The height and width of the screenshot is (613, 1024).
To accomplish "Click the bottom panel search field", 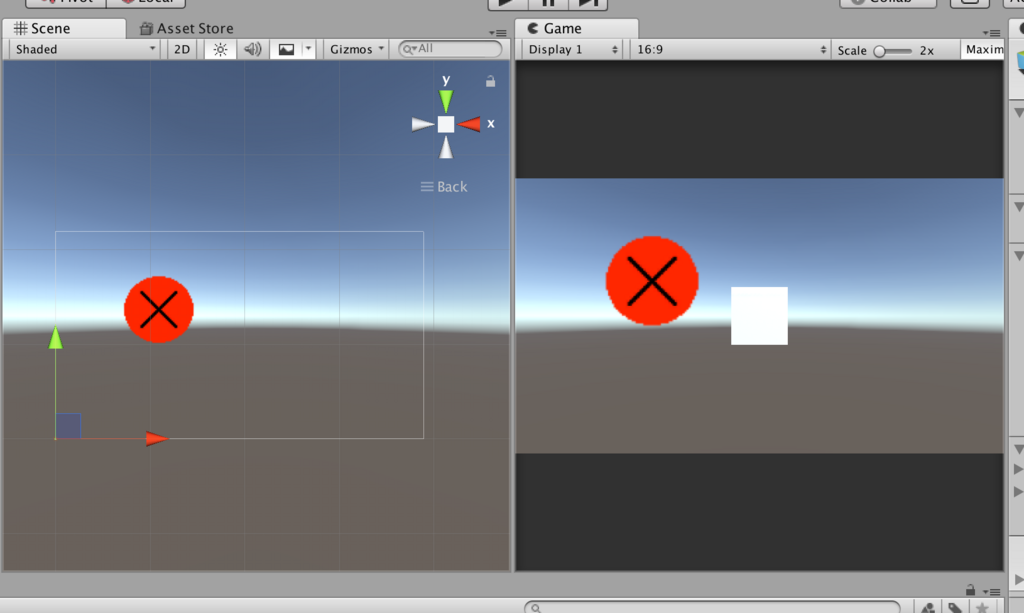I will coord(712,608).
